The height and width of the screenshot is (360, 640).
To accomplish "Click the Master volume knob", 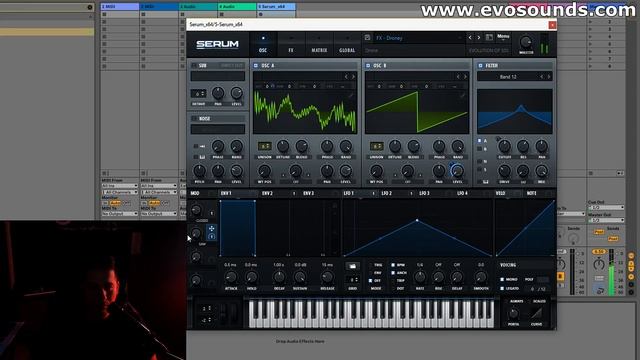I will 526,42.
